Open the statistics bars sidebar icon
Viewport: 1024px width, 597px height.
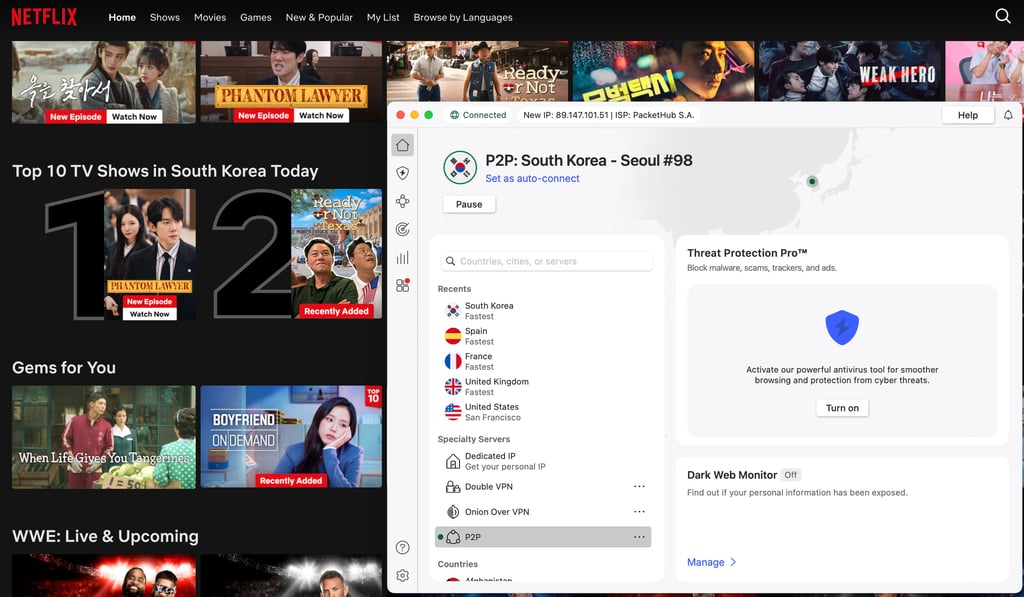tap(402, 257)
